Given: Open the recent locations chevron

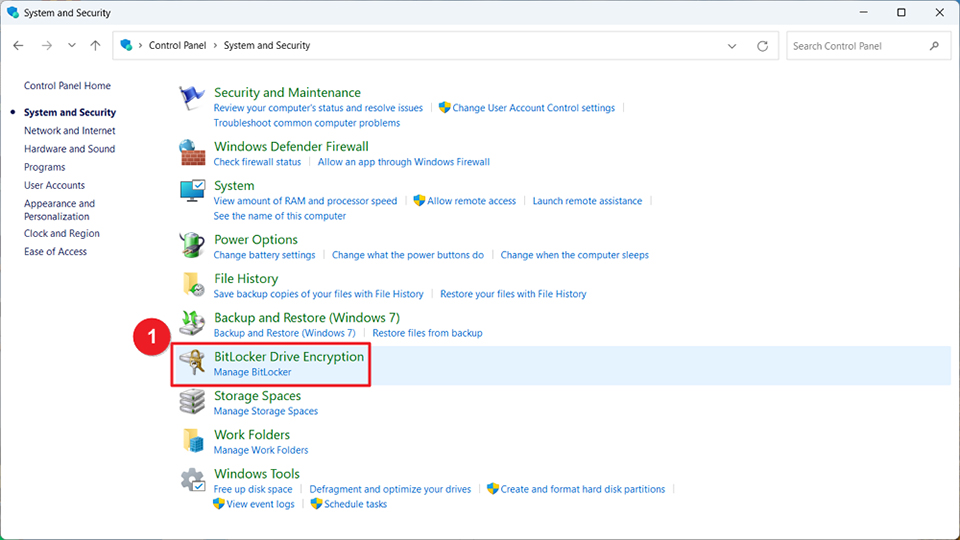Looking at the screenshot, I should [x=72, y=46].
